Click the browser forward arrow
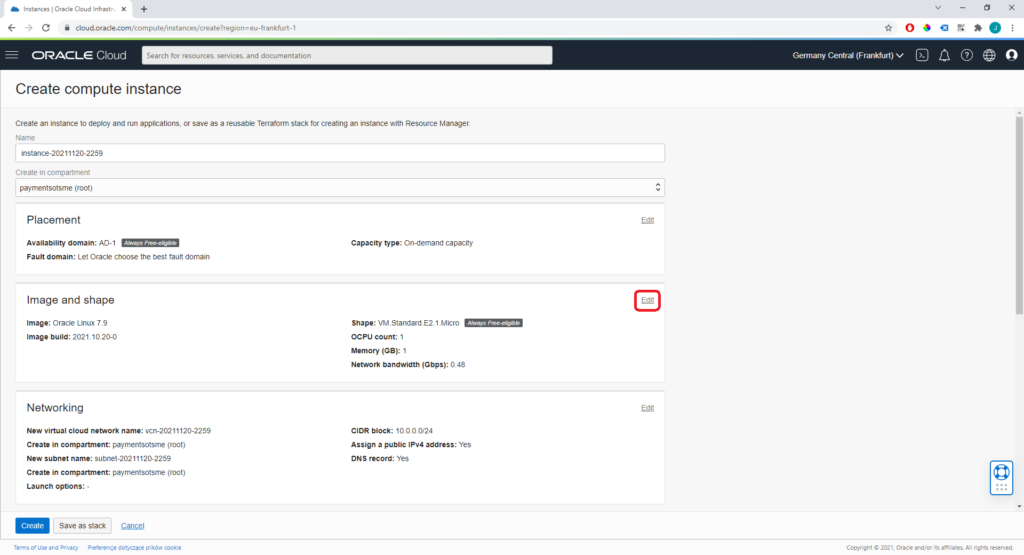The height and width of the screenshot is (555, 1024). [28, 28]
